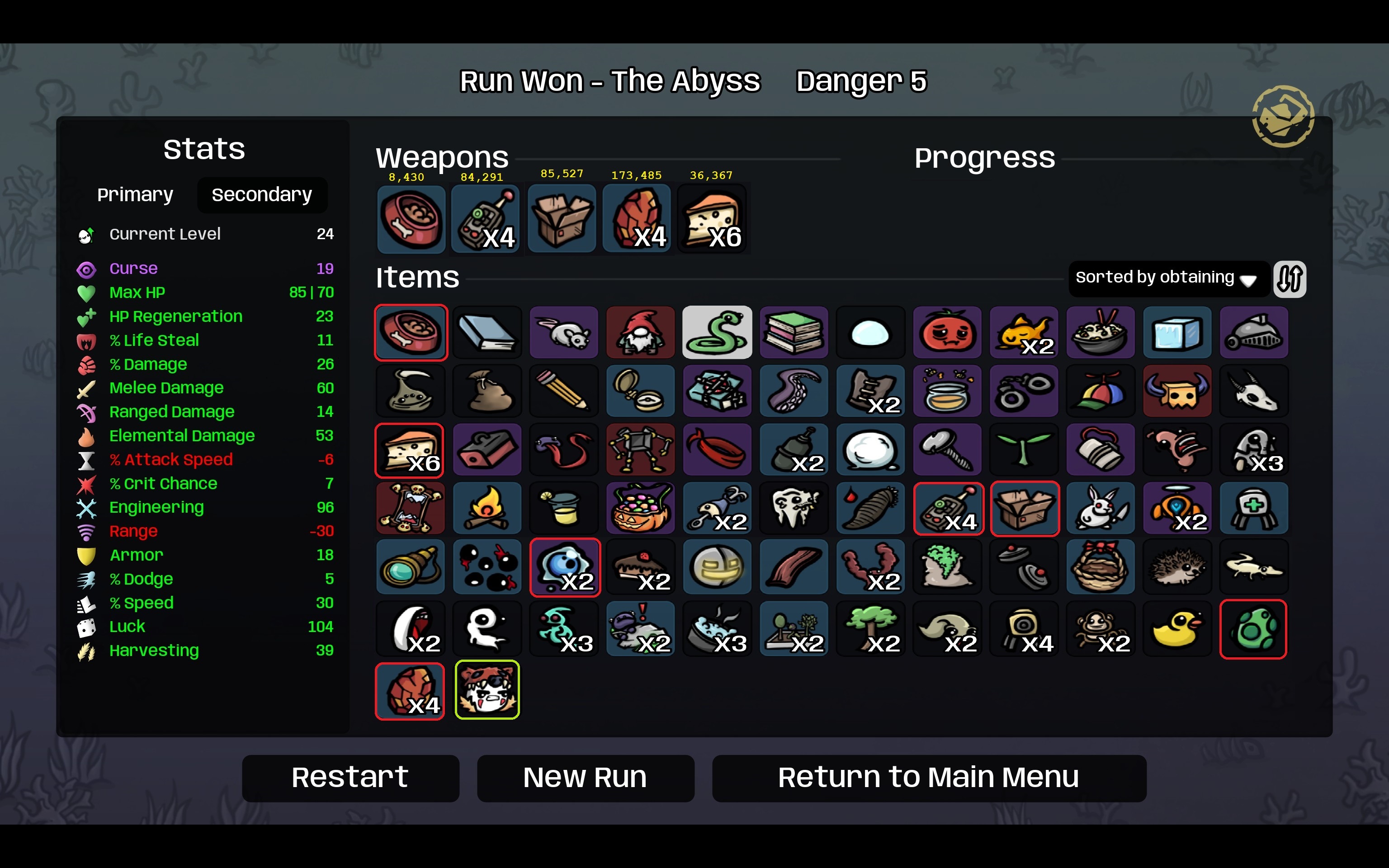
Task: Start a New Run
Action: coord(586,778)
